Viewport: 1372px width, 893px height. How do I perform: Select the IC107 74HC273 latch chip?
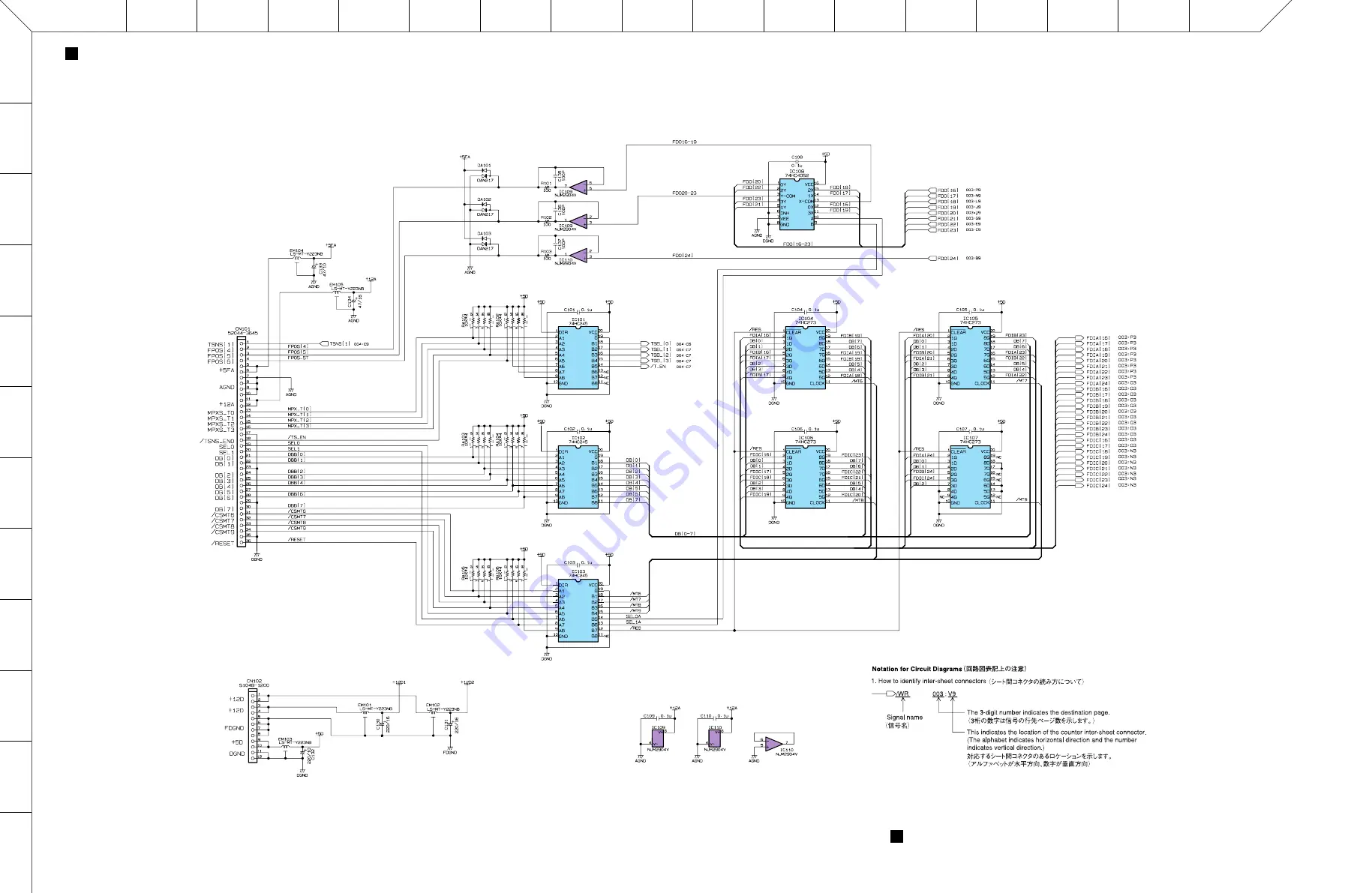970,477
